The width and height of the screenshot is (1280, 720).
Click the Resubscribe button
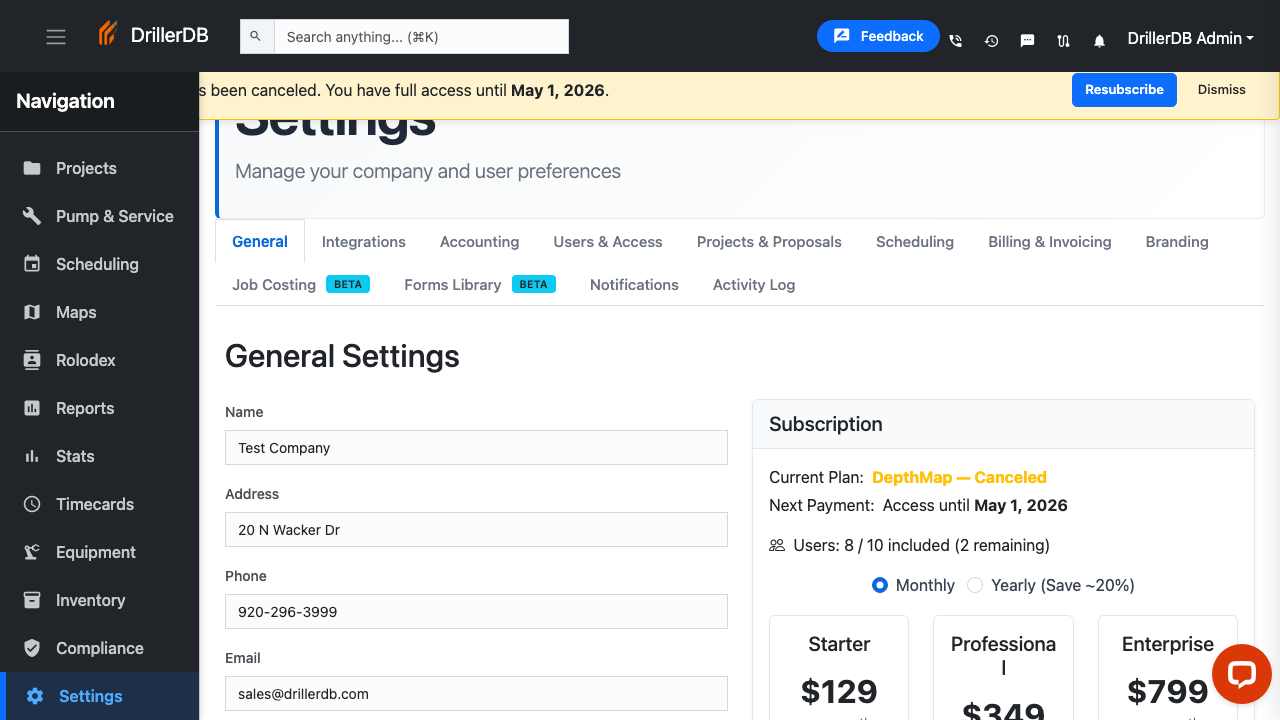(1124, 89)
